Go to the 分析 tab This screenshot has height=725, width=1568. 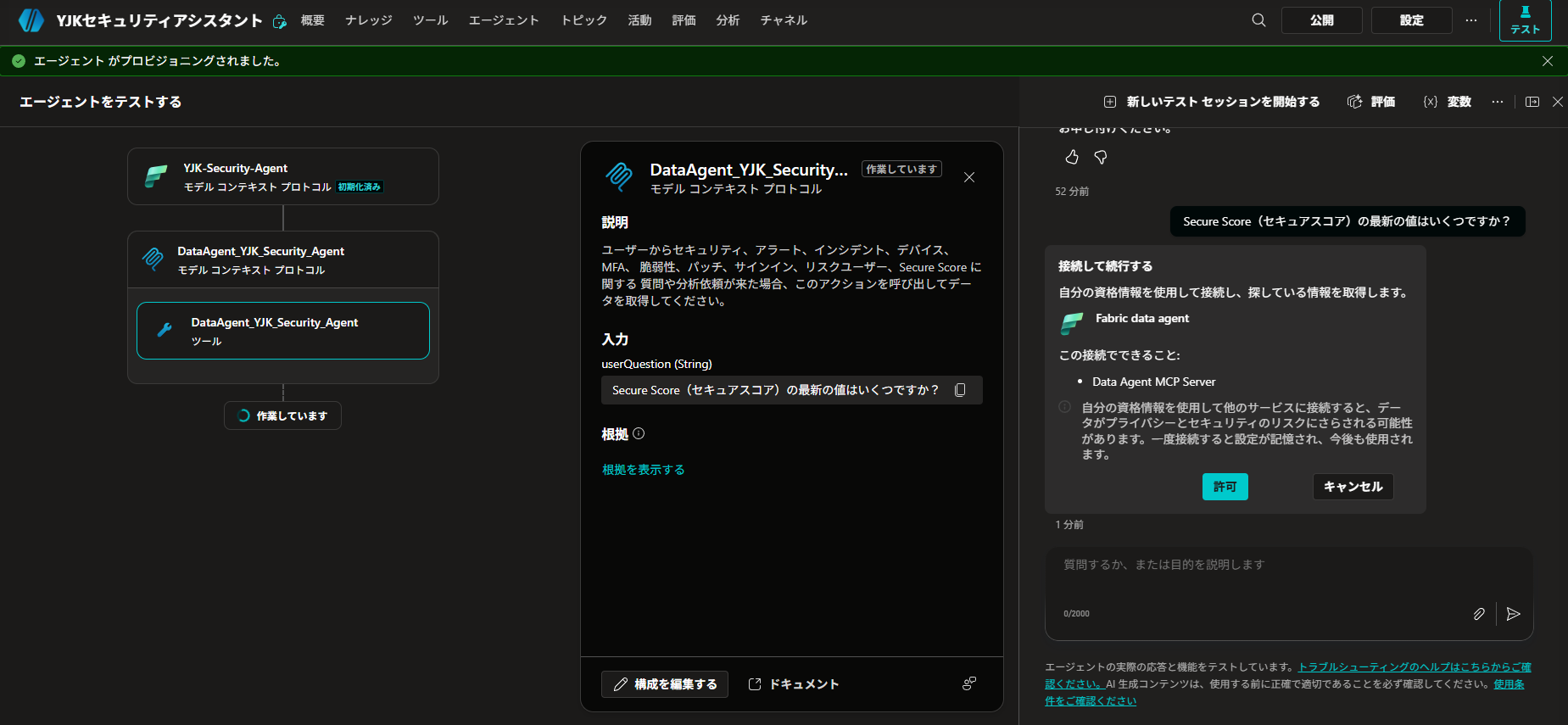pyautogui.click(x=728, y=20)
